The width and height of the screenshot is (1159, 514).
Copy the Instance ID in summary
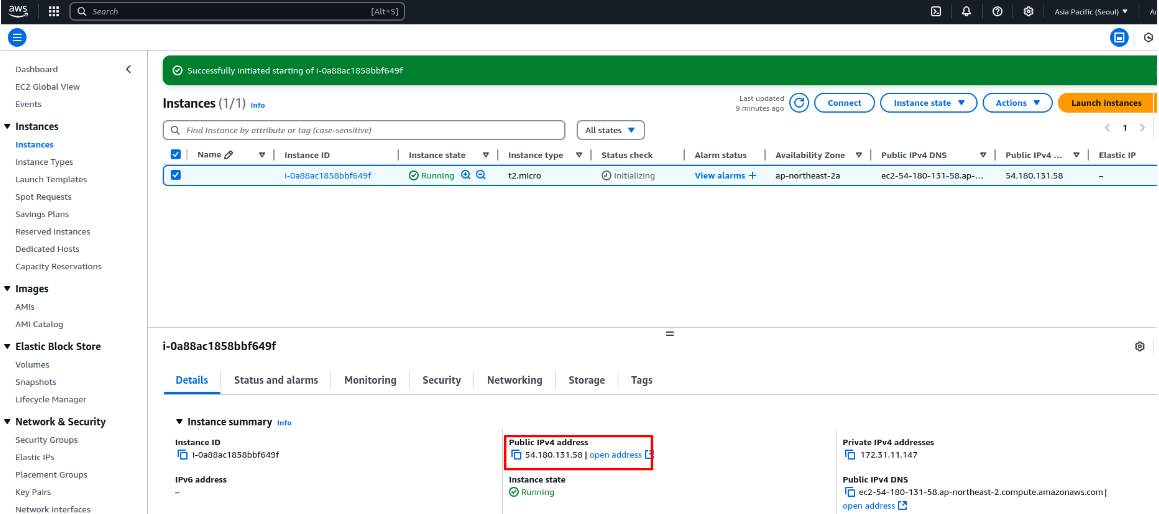(x=183, y=455)
